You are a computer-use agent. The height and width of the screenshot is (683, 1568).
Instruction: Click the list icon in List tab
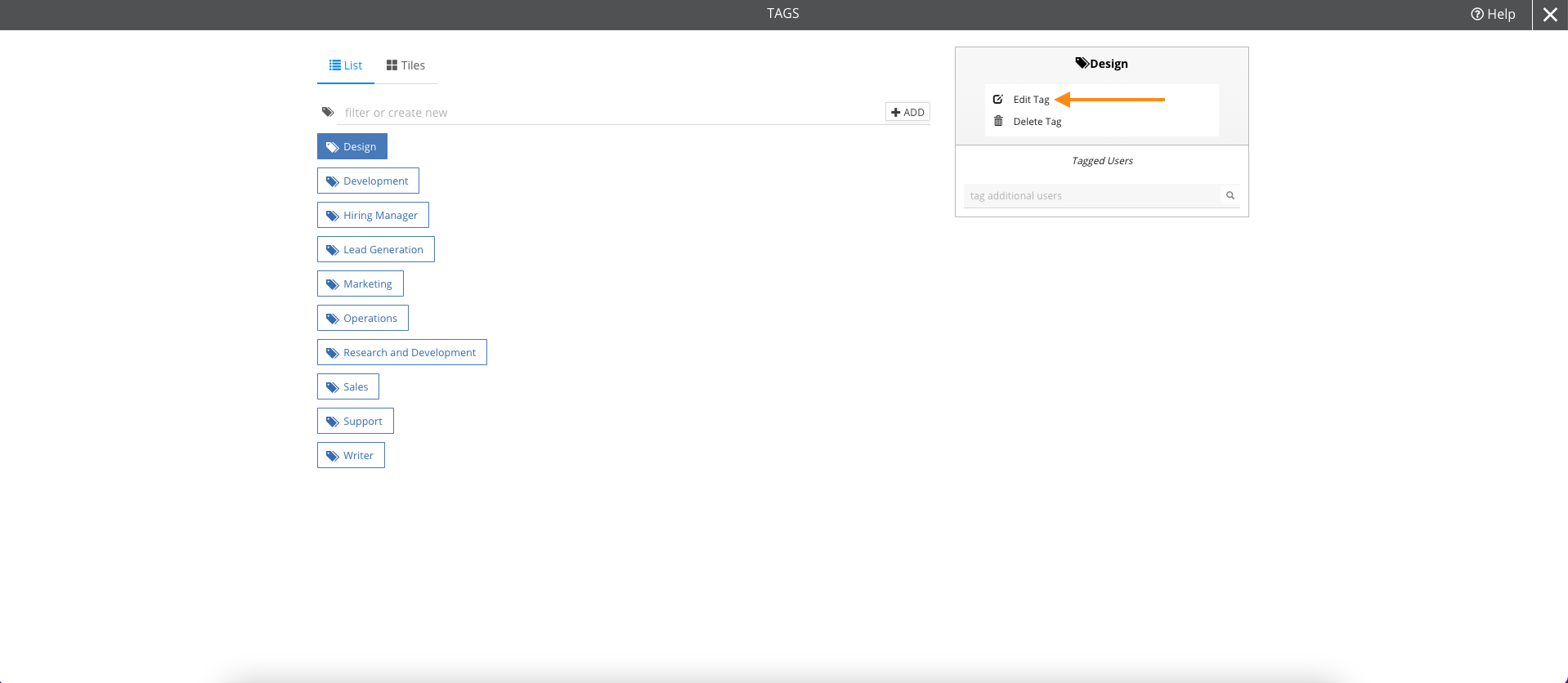tap(335, 65)
